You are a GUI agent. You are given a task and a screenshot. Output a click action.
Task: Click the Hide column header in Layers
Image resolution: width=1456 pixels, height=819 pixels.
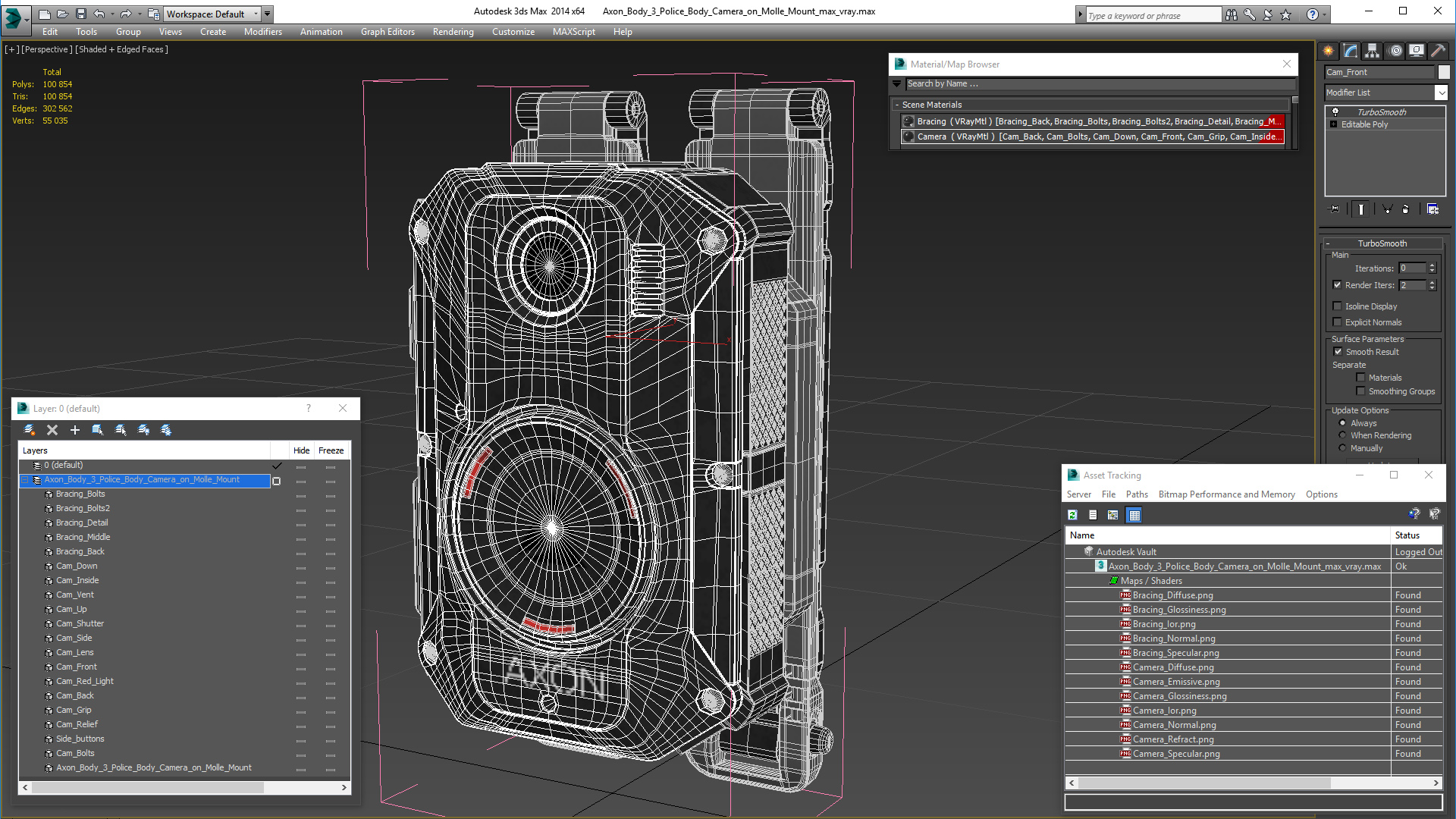301,450
